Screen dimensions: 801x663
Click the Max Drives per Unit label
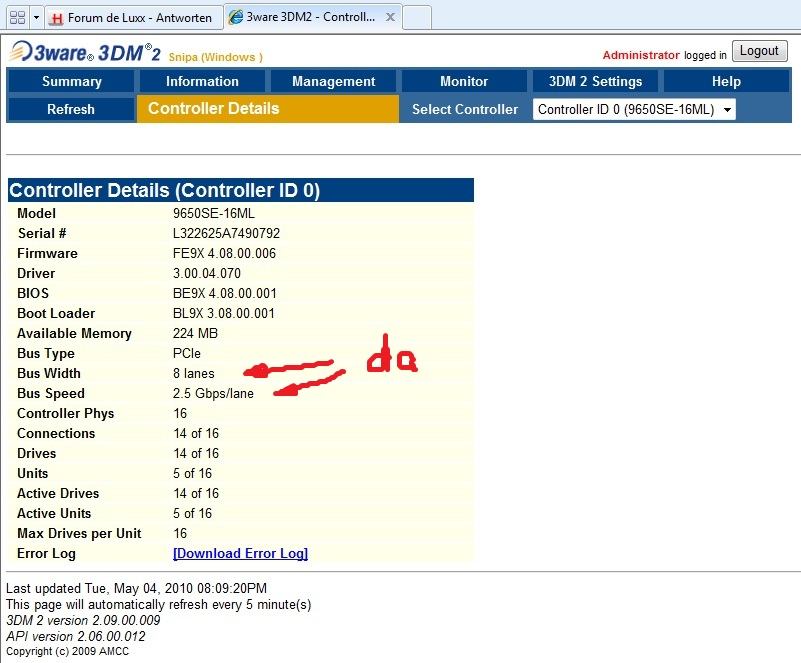point(79,533)
